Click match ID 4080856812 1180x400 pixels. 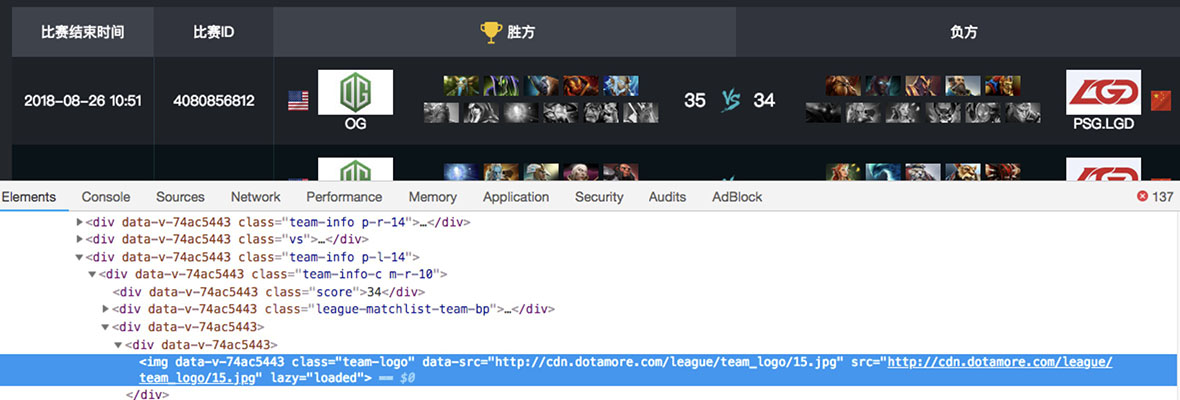(214, 101)
